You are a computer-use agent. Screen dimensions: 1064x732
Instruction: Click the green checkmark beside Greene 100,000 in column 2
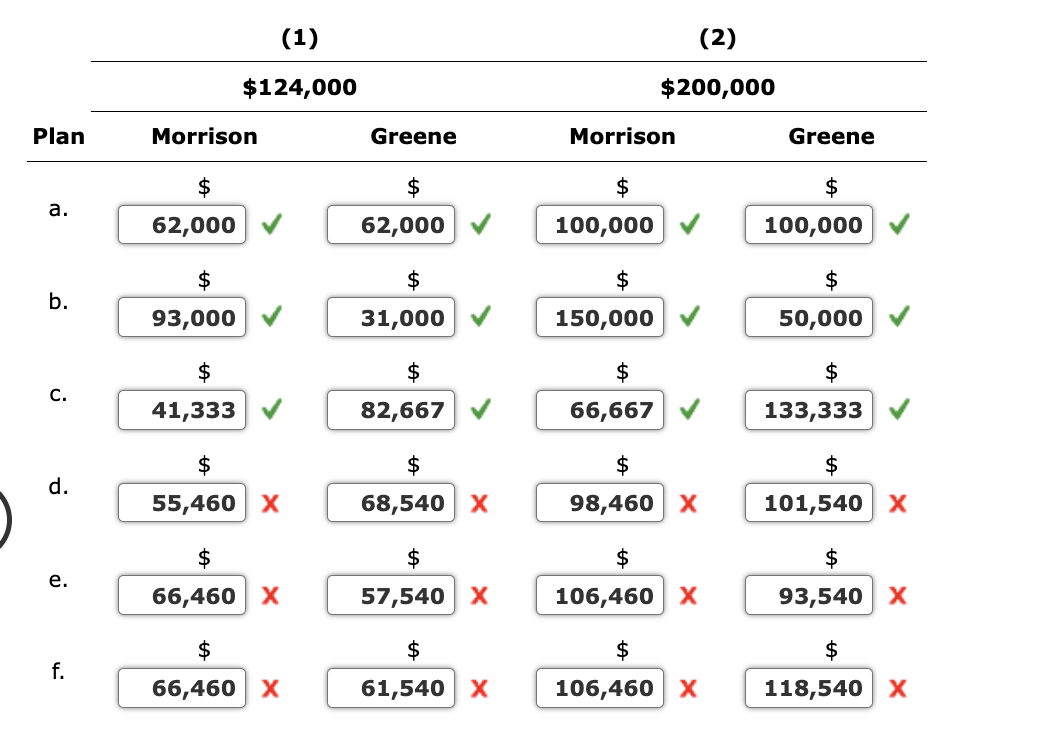897,224
